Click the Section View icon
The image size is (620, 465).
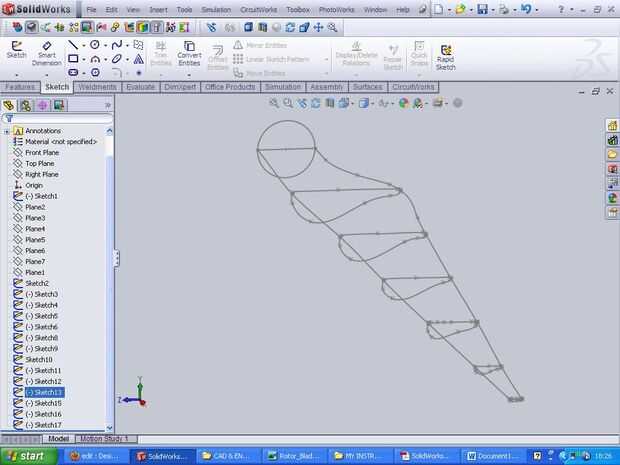[x=329, y=103]
